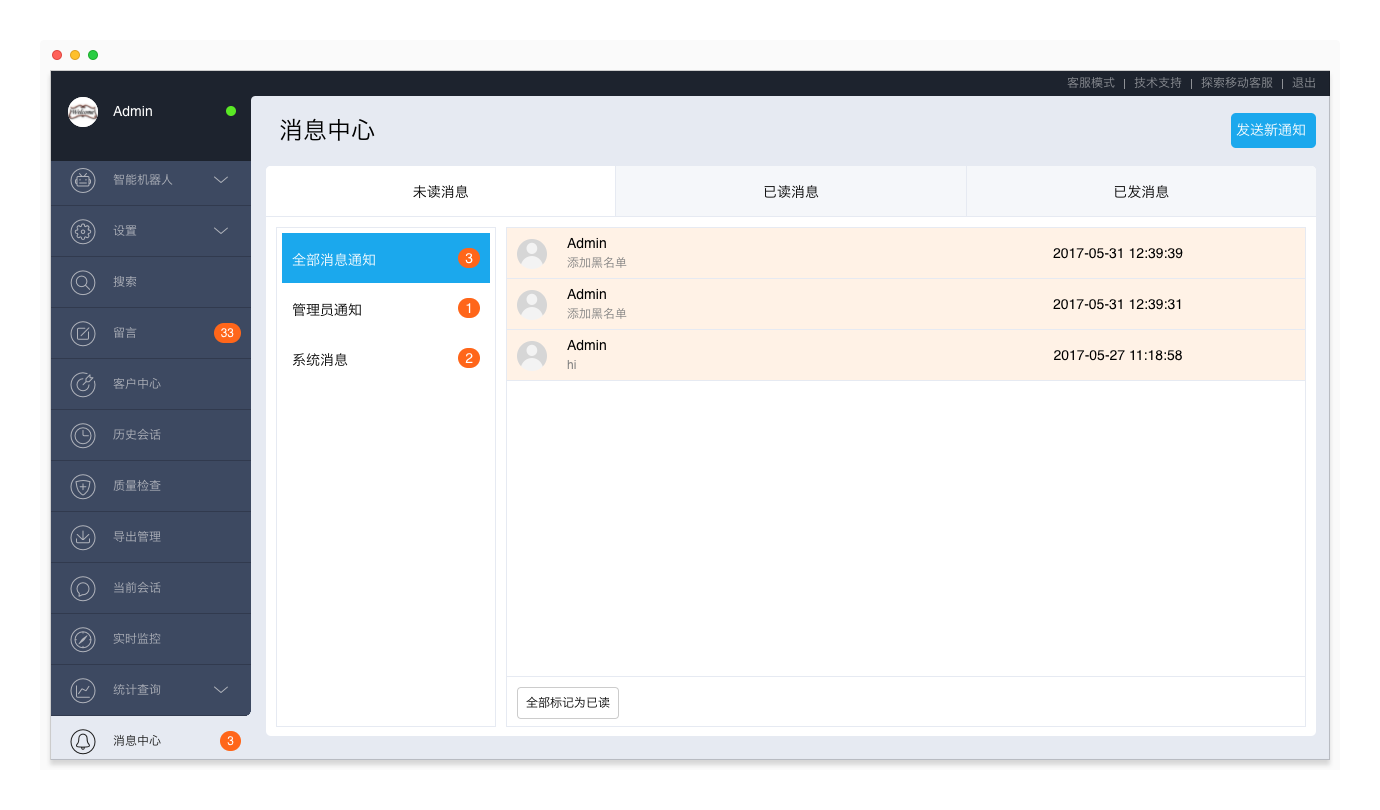The width and height of the screenshot is (1380, 810).
Task: Click the Admin profile avatar in sidebar
Action: tap(83, 112)
